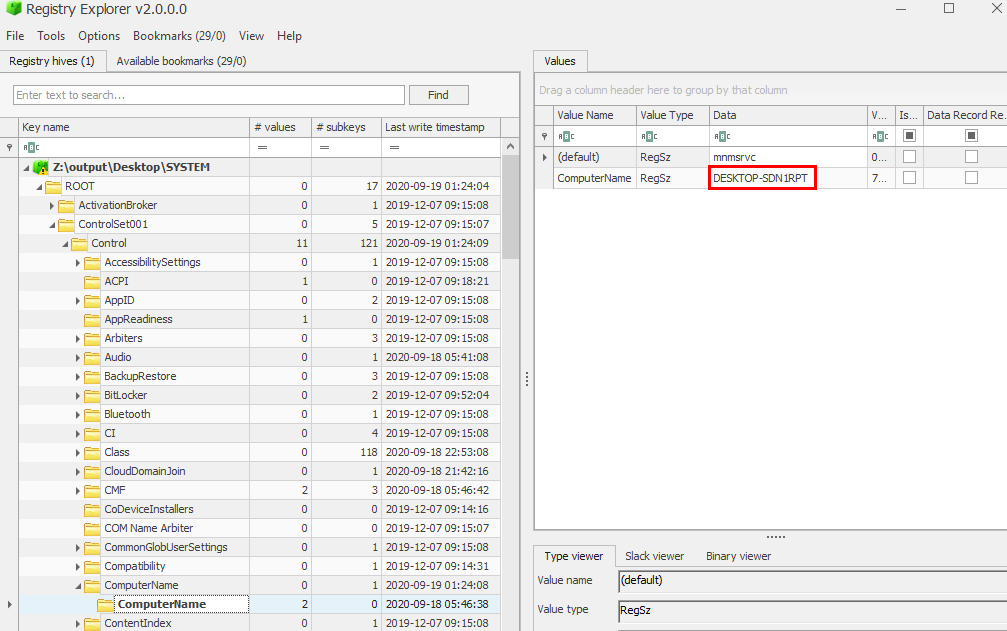Expand the CloudDomainJoin key

[x=78, y=471]
